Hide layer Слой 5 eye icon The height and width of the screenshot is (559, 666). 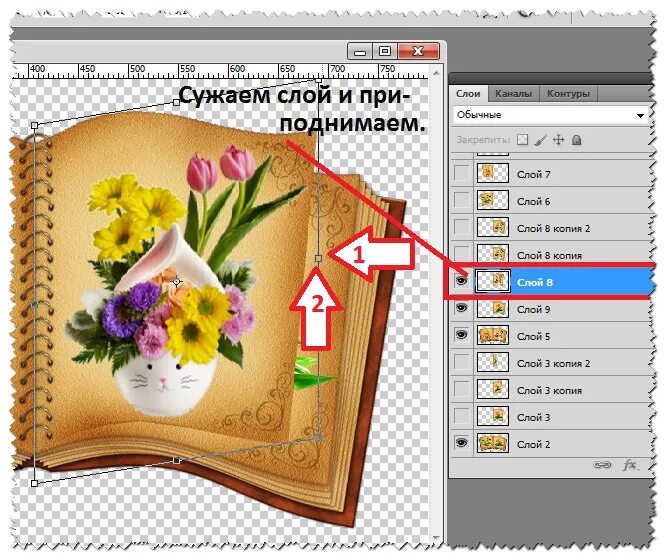click(x=461, y=335)
